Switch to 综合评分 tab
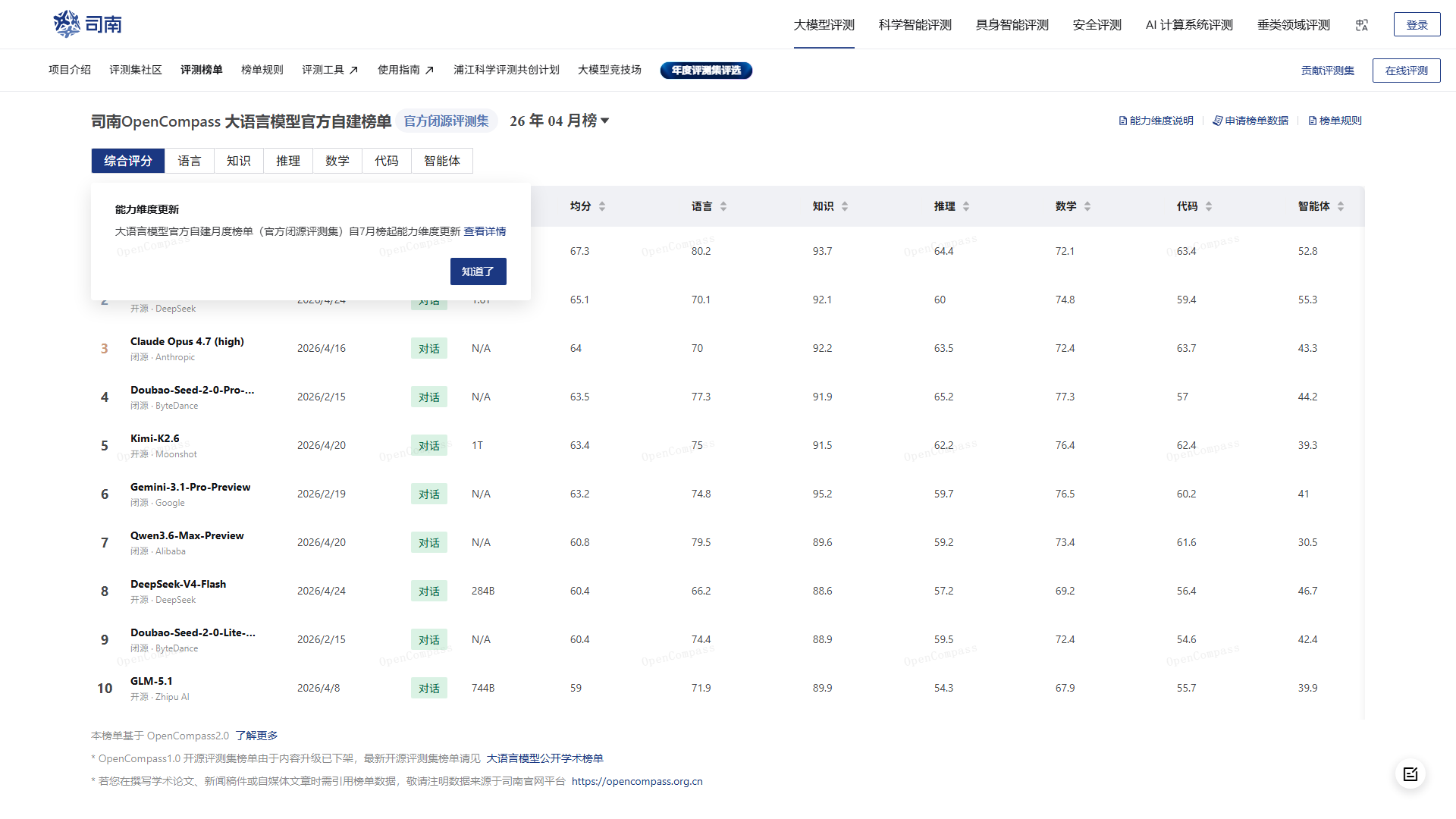The height and width of the screenshot is (819, 1456). tap(128, 161)
